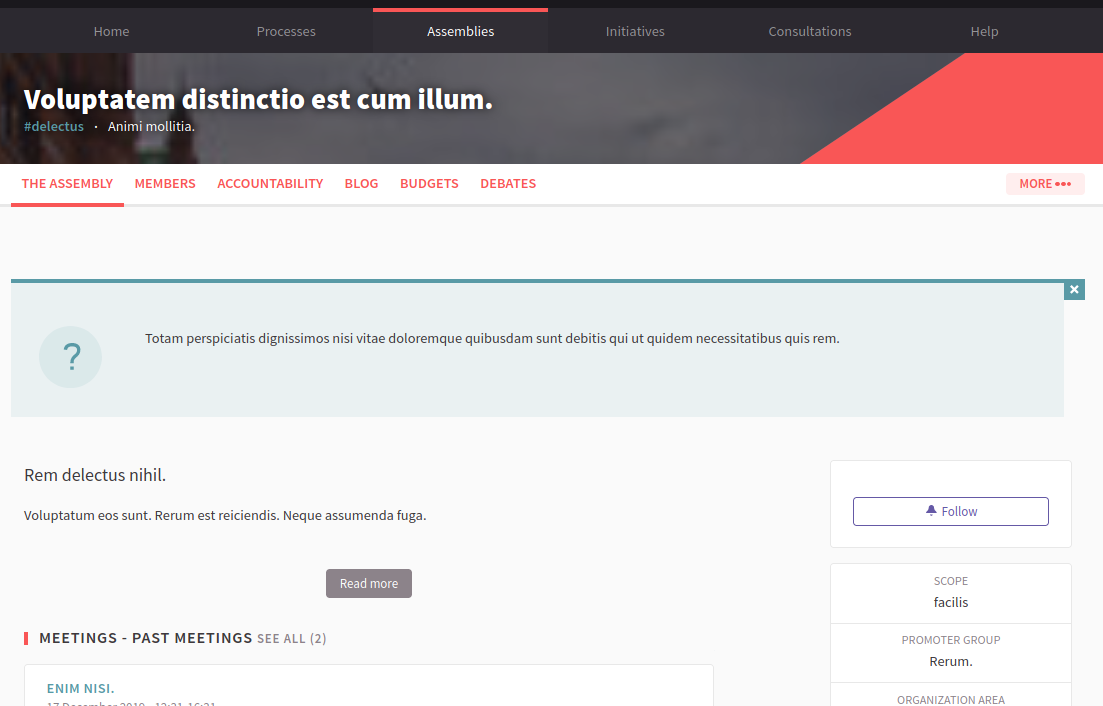Screen dimensions: 1103x706
Task: View the Blog tab
Action: click(361, 184)
